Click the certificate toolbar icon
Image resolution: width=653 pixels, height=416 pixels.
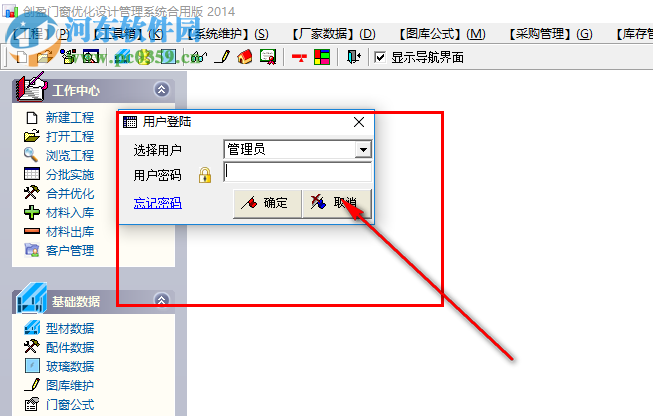click(268, 57)
